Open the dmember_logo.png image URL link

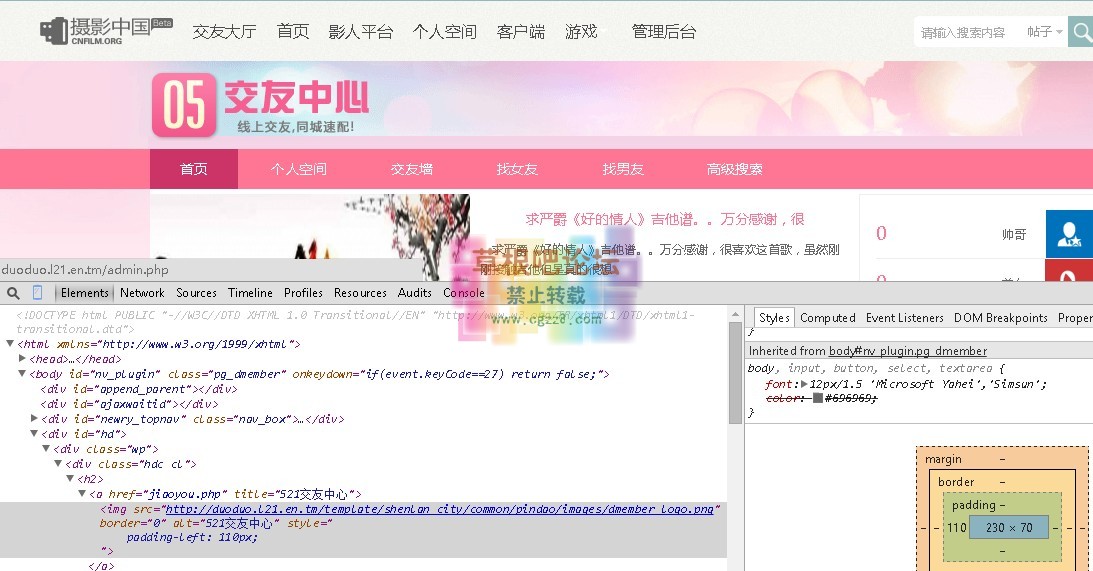coord(439,509)
